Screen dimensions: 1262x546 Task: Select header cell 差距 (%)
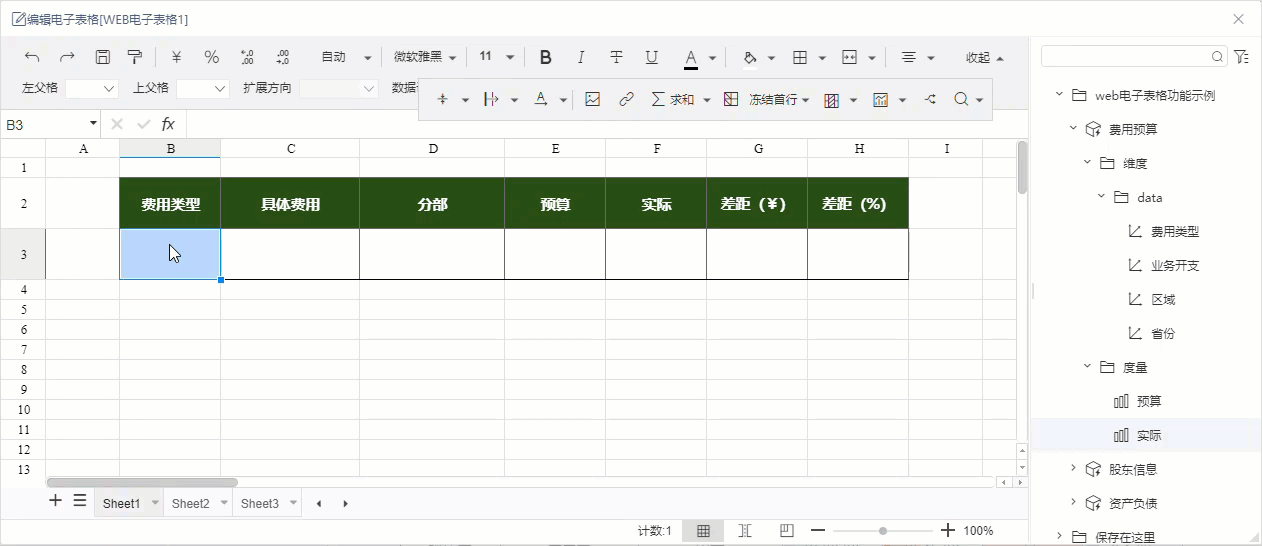[x=858, y=204]
